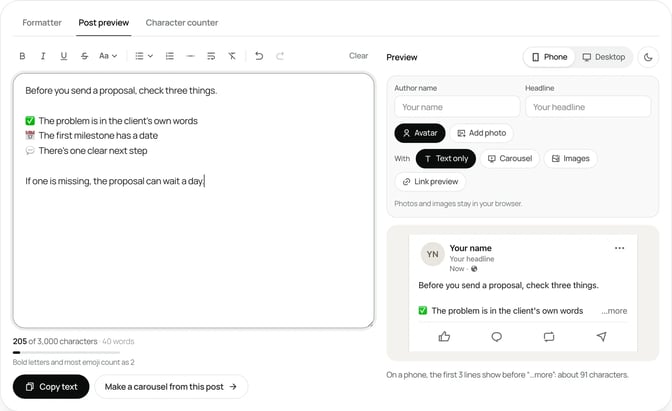The image size is (672, 411).
Task: Click the last editor line ending "wait a day."
Action: pos(115,181)
